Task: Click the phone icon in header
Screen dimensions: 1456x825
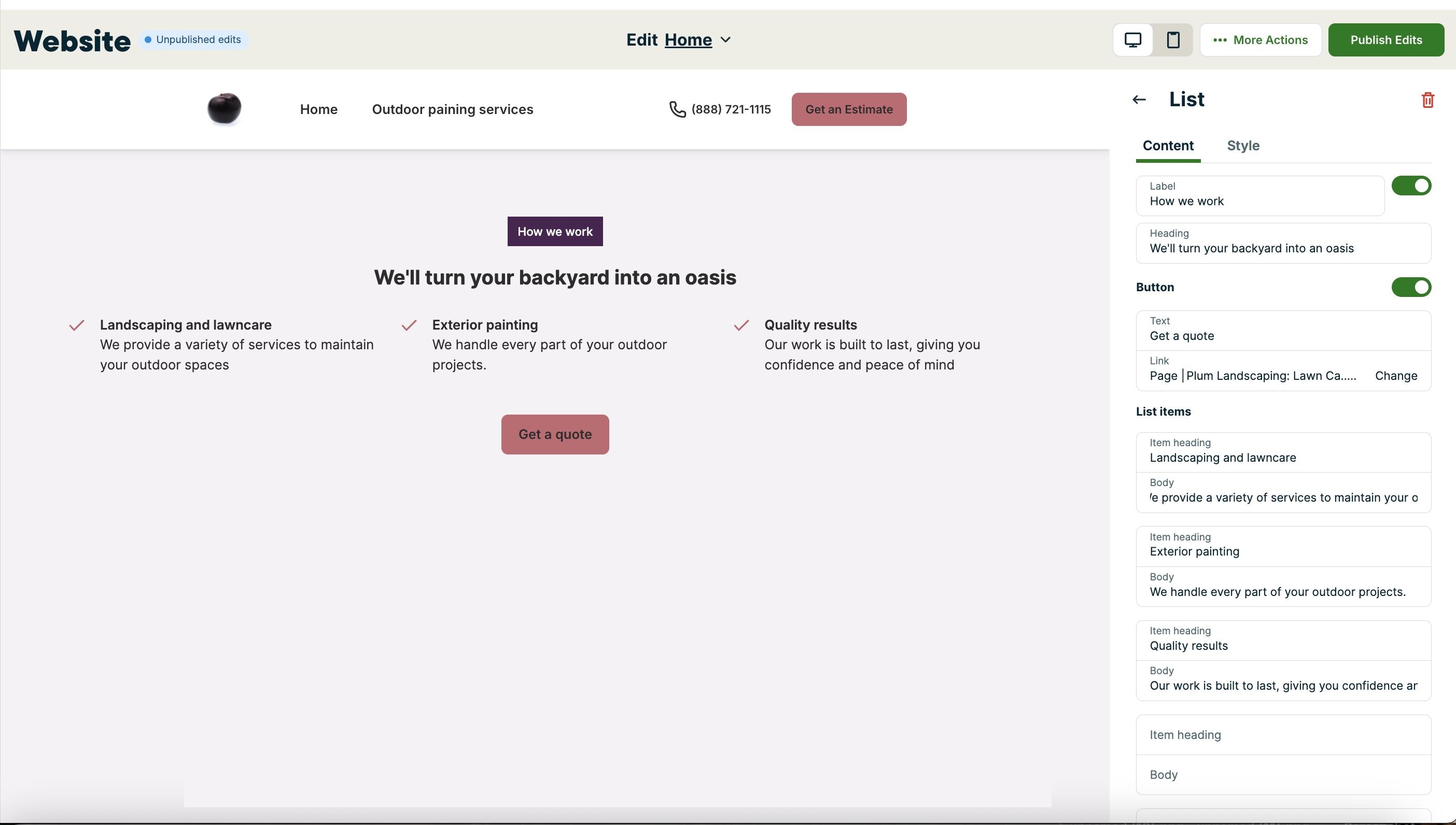Action: pos(677,109)
